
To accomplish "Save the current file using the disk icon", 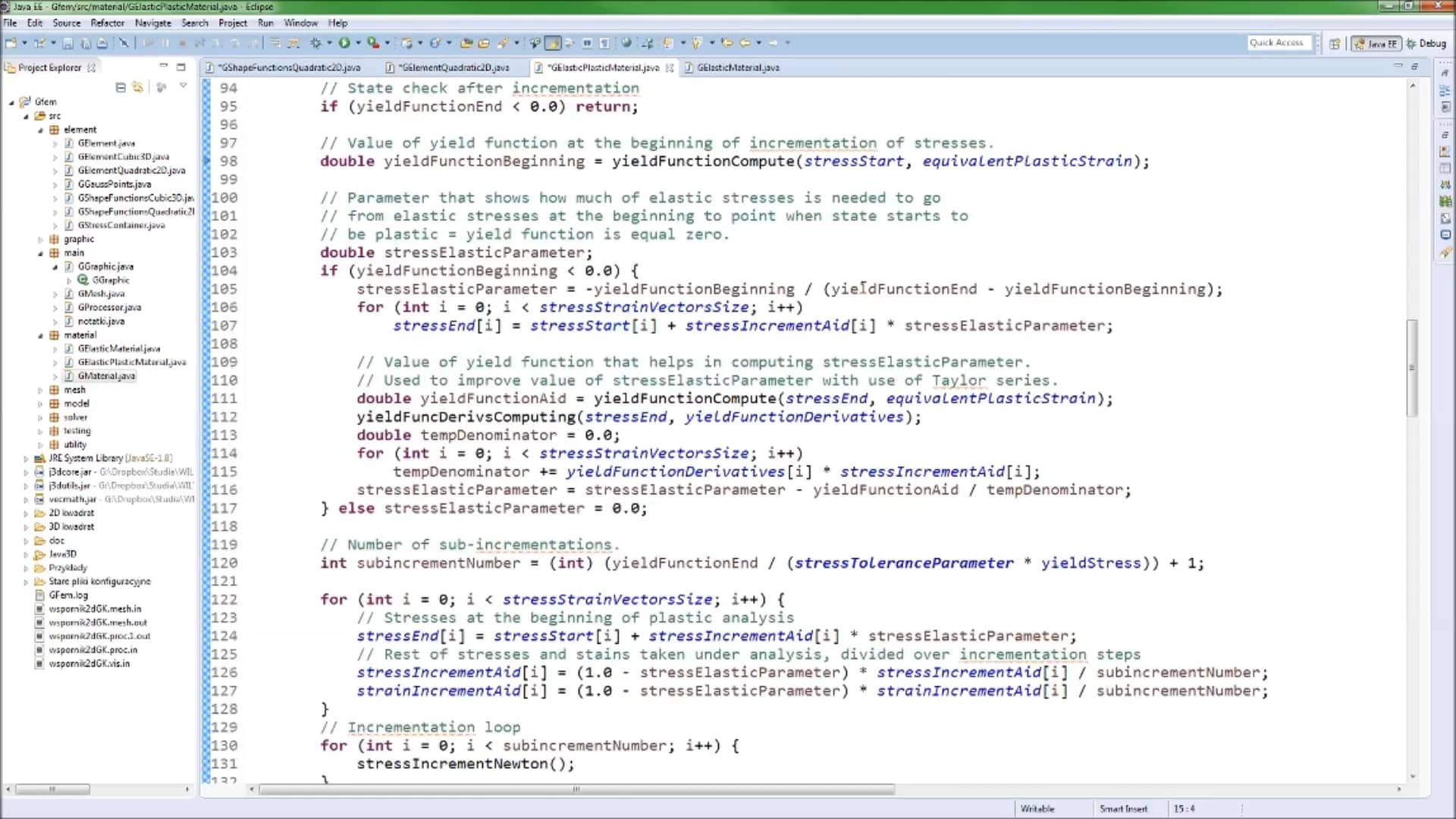I will pos(68,43).
